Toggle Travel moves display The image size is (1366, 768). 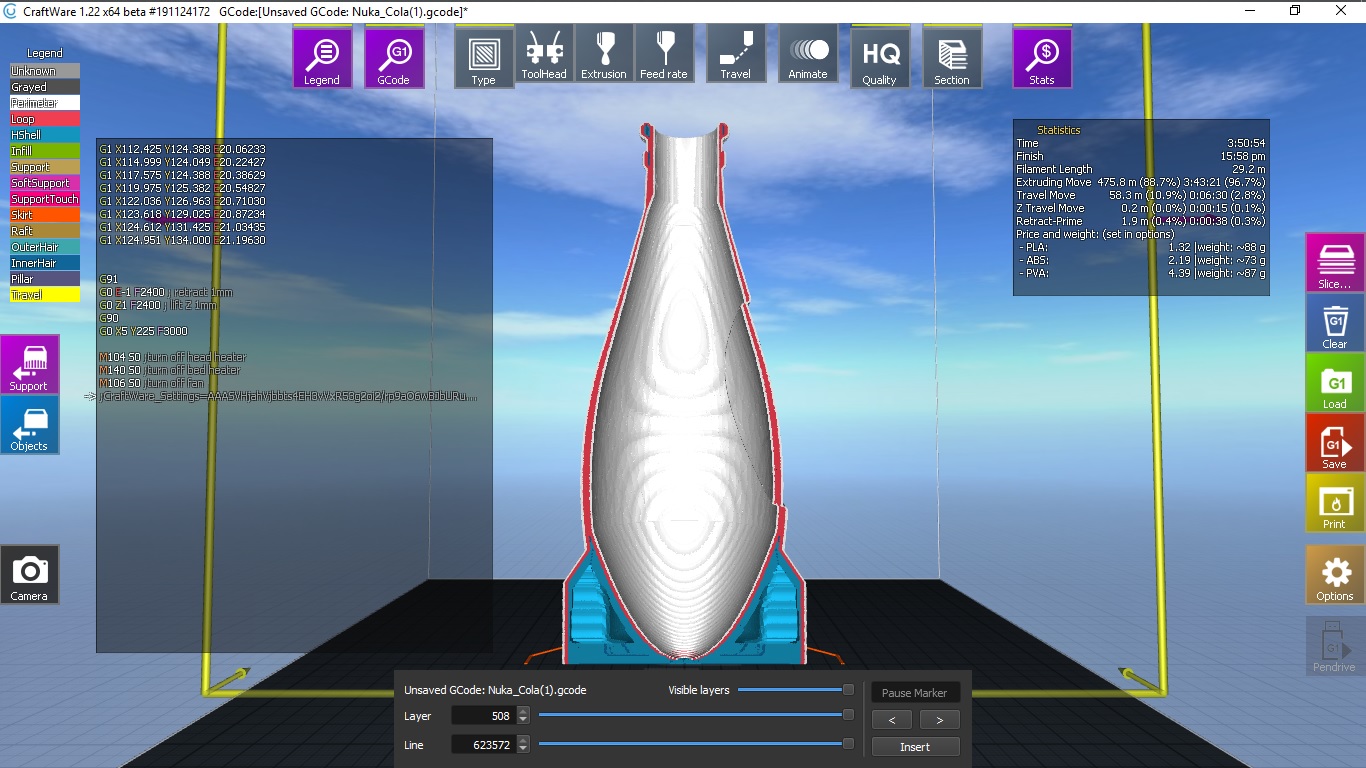point(736,55)
